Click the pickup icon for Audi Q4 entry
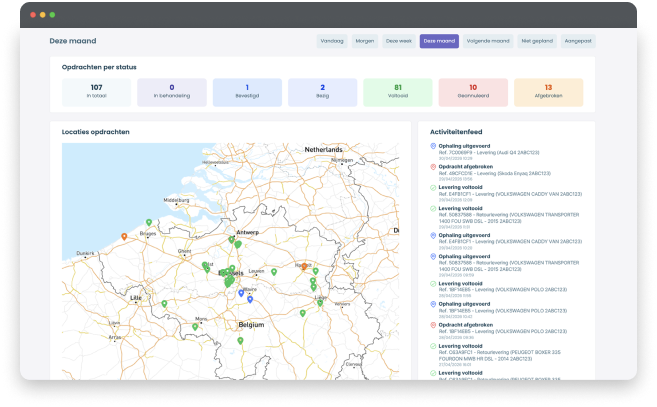The height and width of the screenshot is (407, 657). [433, 146]
